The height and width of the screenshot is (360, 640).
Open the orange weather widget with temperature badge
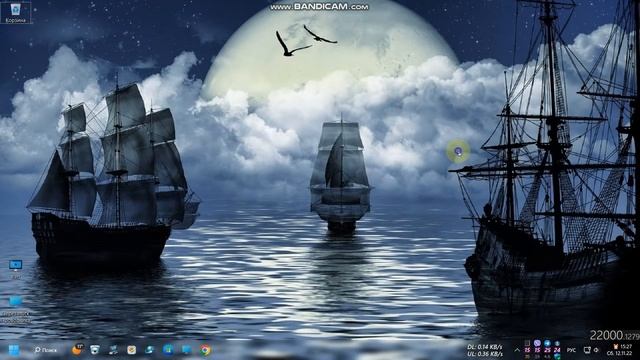pos(77,349)
